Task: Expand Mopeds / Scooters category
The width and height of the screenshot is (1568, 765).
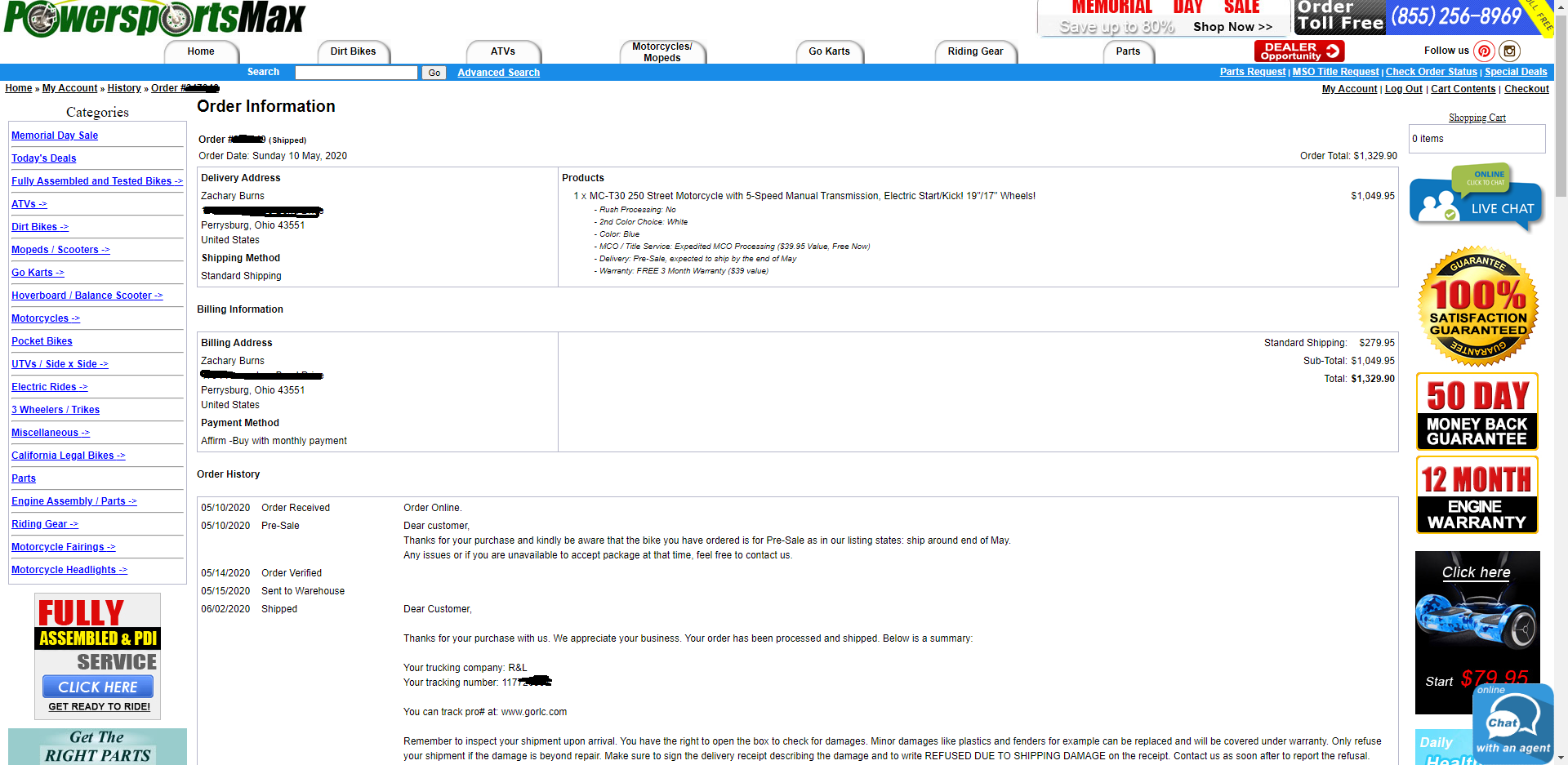Action: coord(60,250)
